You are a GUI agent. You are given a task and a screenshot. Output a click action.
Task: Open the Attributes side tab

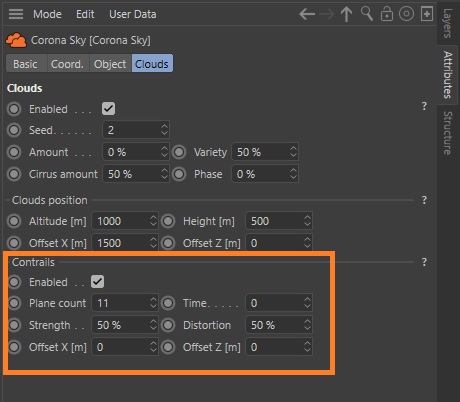(448, 75)
